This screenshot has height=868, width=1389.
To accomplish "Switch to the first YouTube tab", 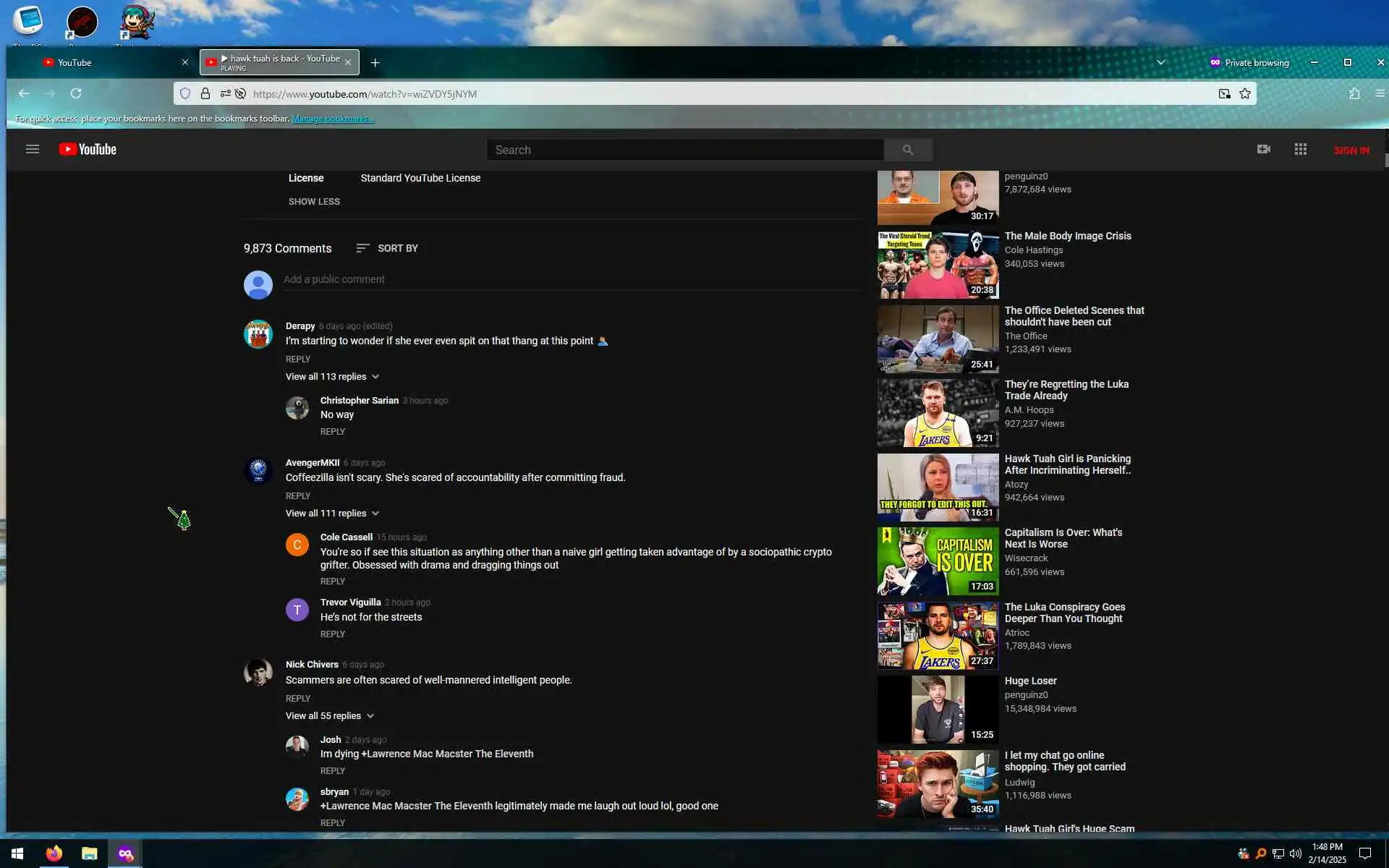I will tap(101, 63).
